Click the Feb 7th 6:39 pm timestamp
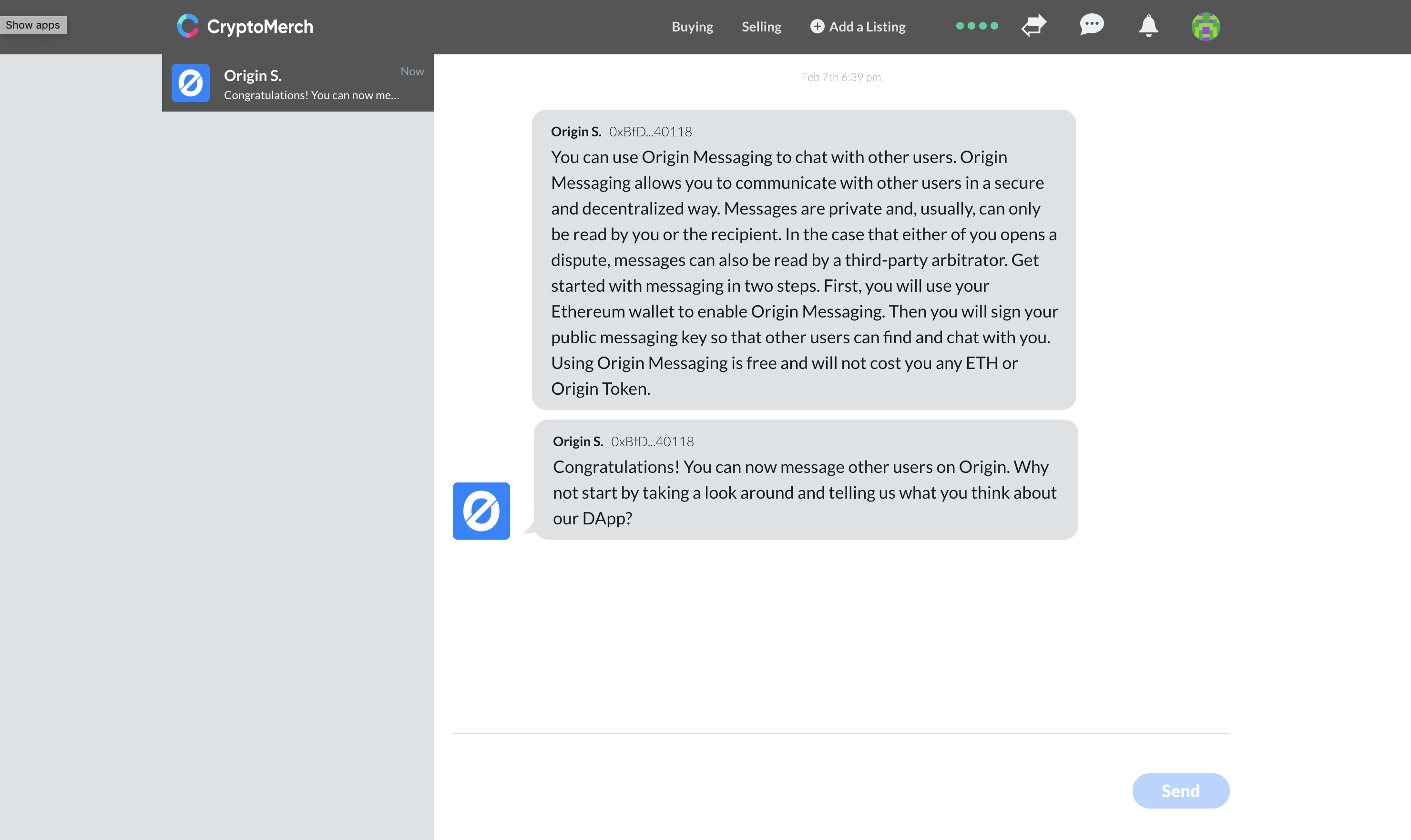This screenshot has height=840, width=1411. pyautogui.click(x=841, y=77)
